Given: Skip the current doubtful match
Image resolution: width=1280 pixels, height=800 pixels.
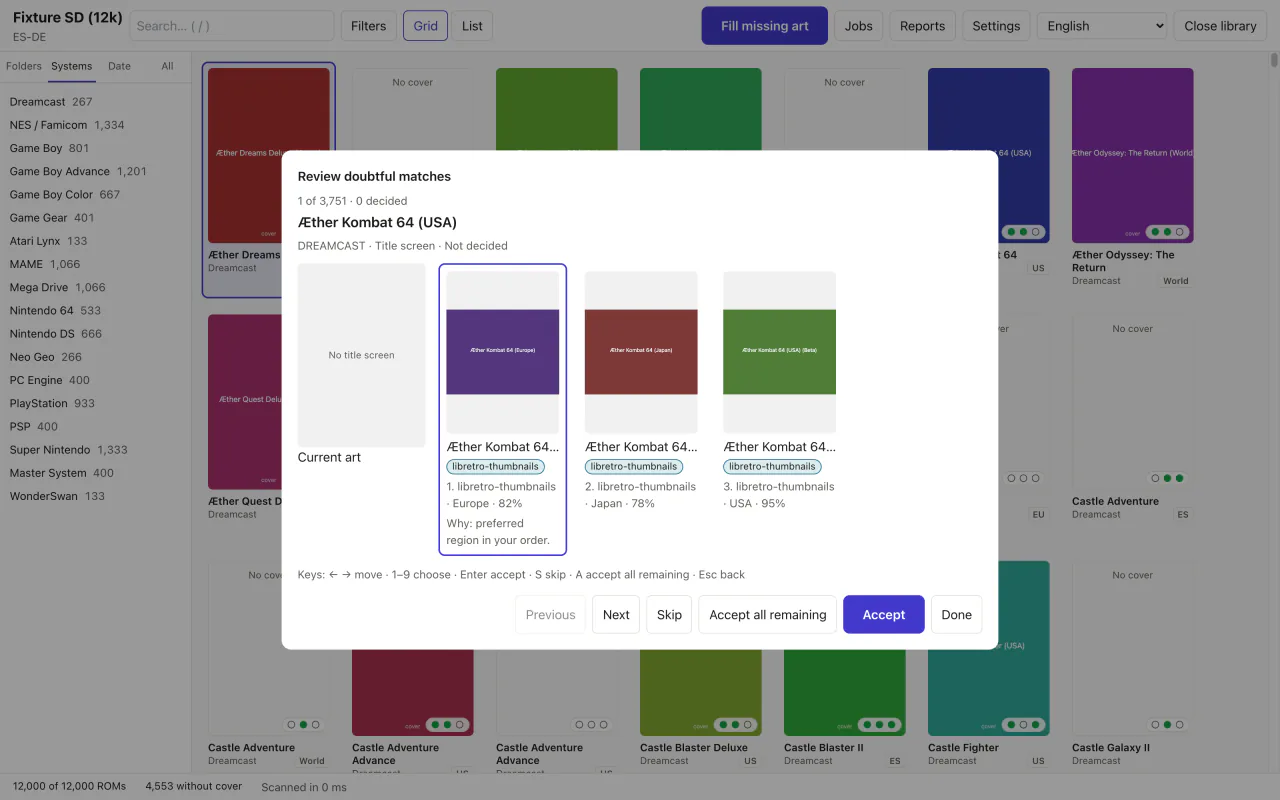Looking at the screenshot, I should coord(669,614).
